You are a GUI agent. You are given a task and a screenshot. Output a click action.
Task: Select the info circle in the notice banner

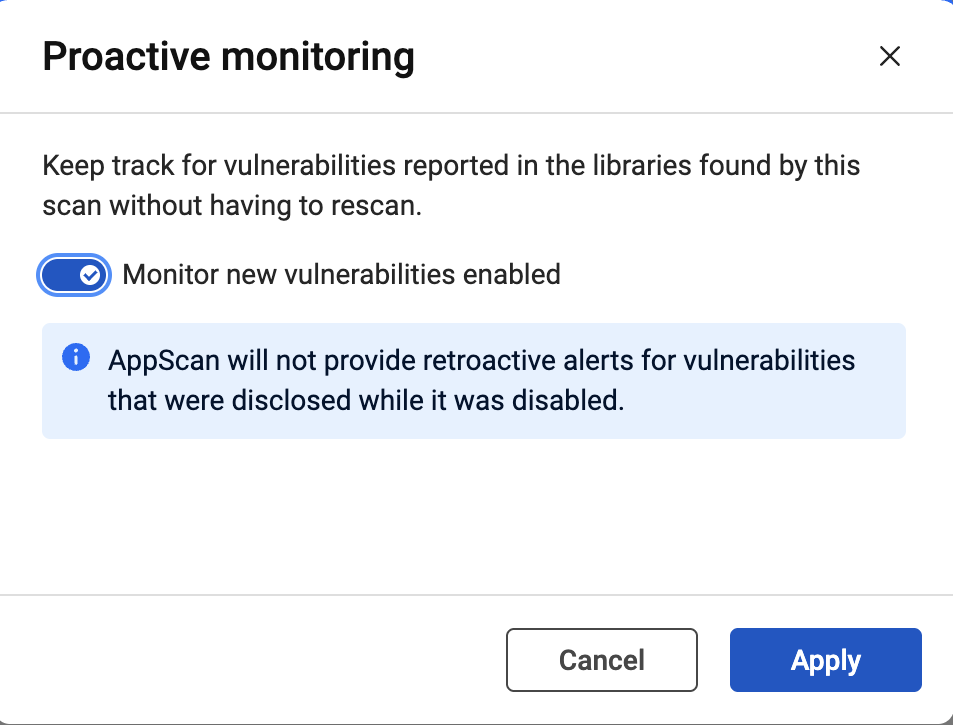tap(76, 357)
